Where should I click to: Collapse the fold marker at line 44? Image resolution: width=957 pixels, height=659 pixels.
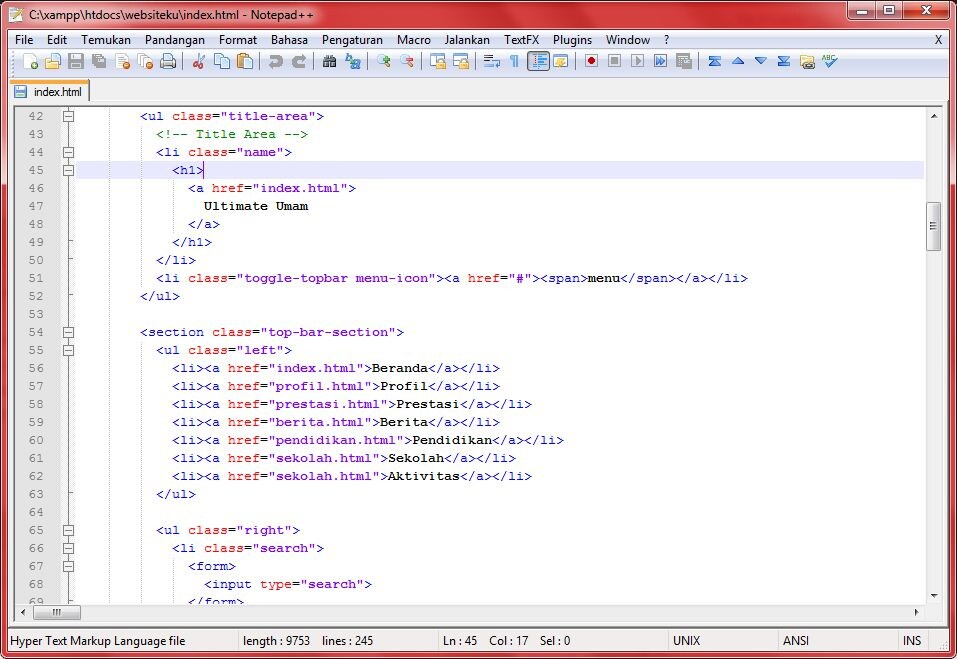pyautogui.click(x=68, y=152)
